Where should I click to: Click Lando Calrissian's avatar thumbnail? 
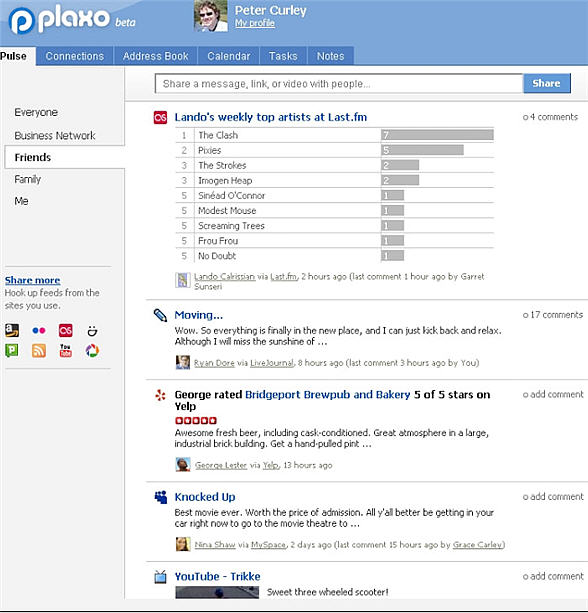tap(183, 280)
